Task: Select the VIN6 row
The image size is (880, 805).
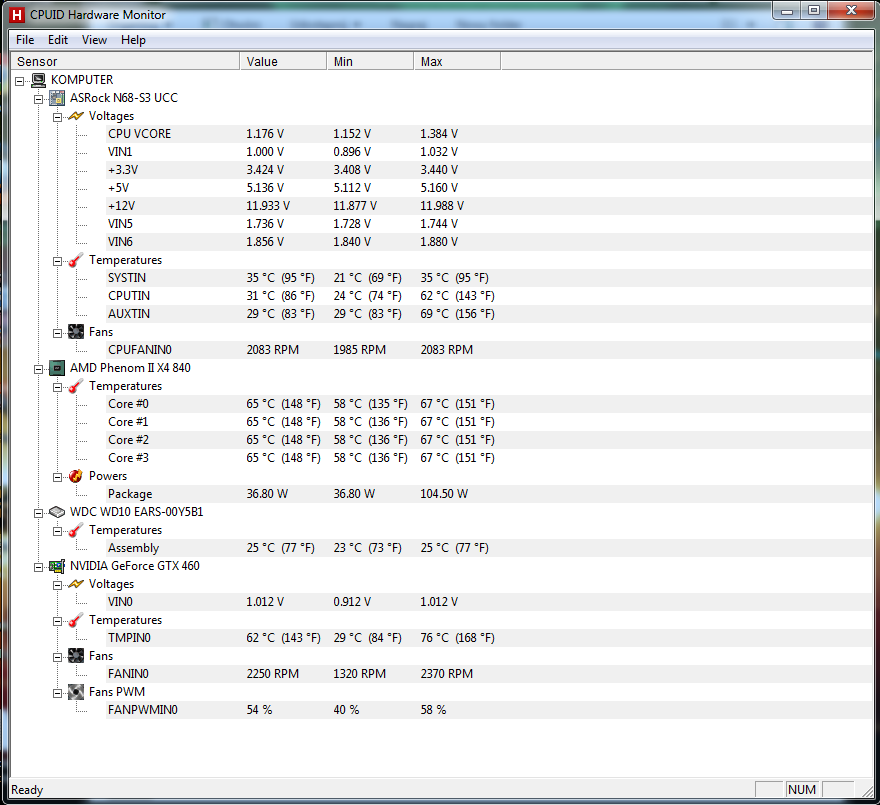Action: (489, 242)
